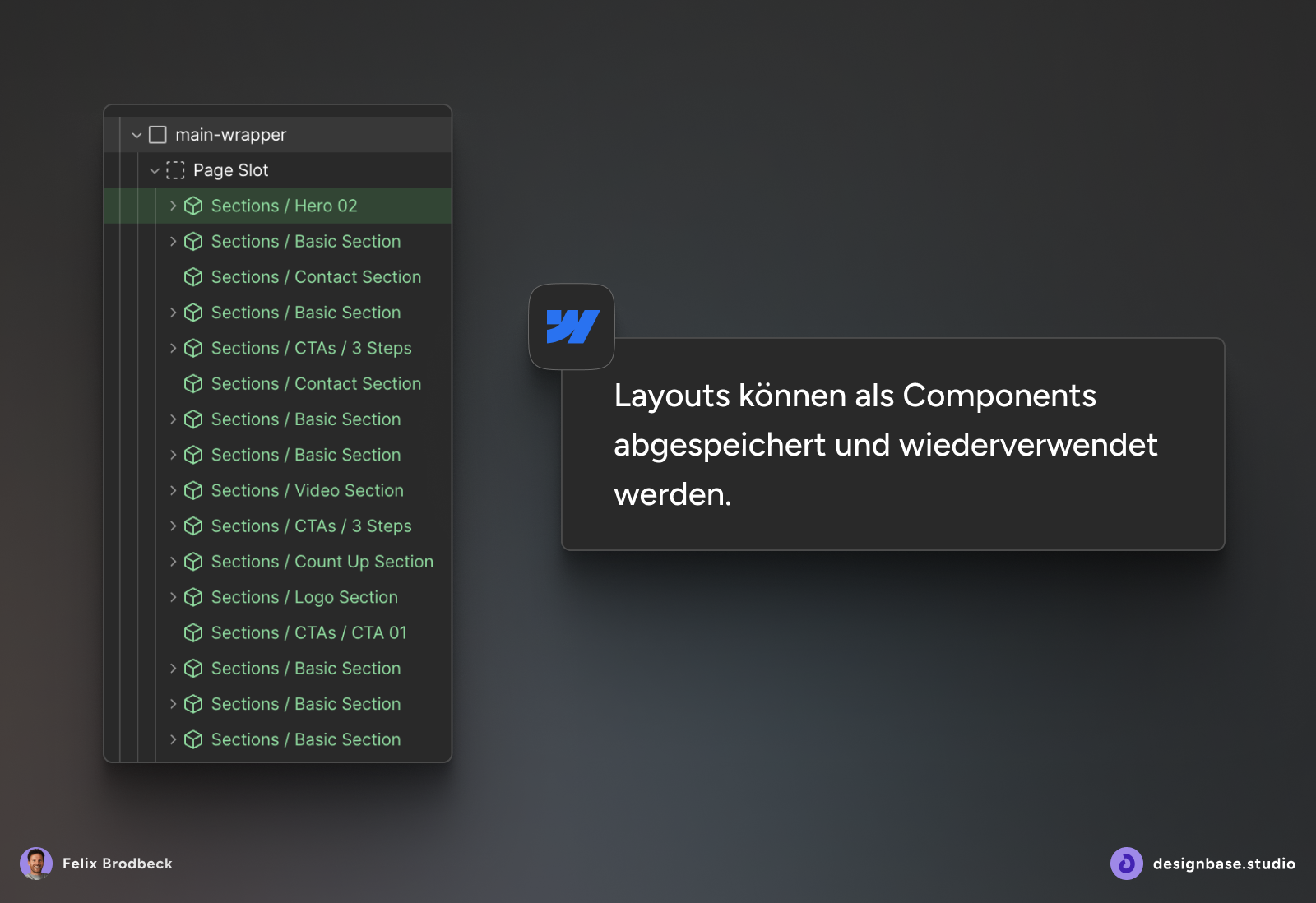This screenshot has width=1316, height=903.
Task: Click the component icon of Sections / Count Up Section
Action: coord(193,562)
